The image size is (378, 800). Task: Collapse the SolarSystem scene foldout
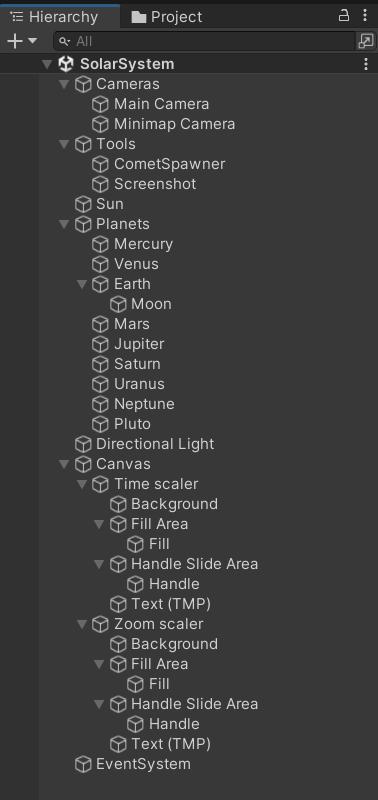[47, 64]
